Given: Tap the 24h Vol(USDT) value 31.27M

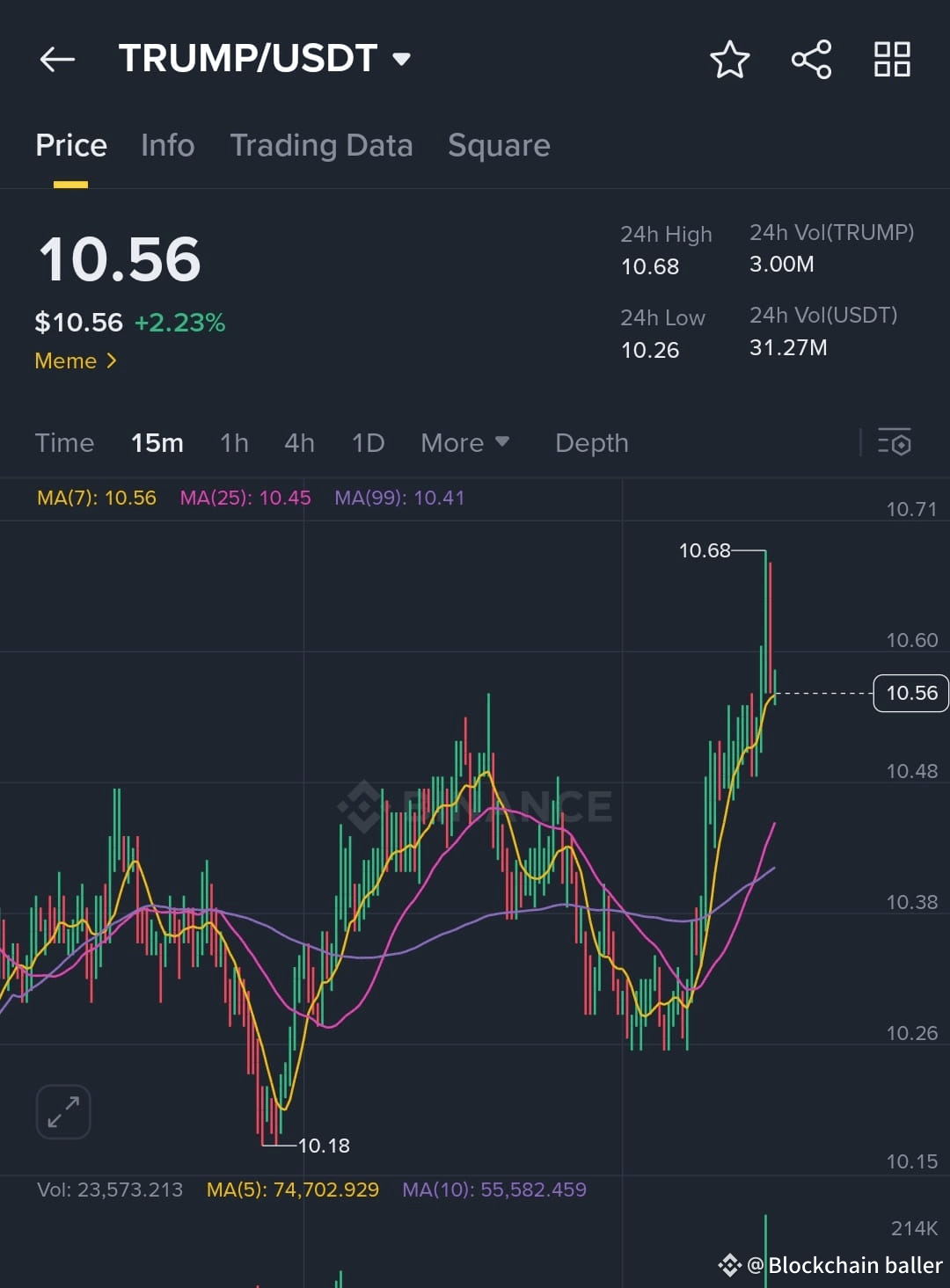Looking at the screenshot, I should click(x=788, y=347).
